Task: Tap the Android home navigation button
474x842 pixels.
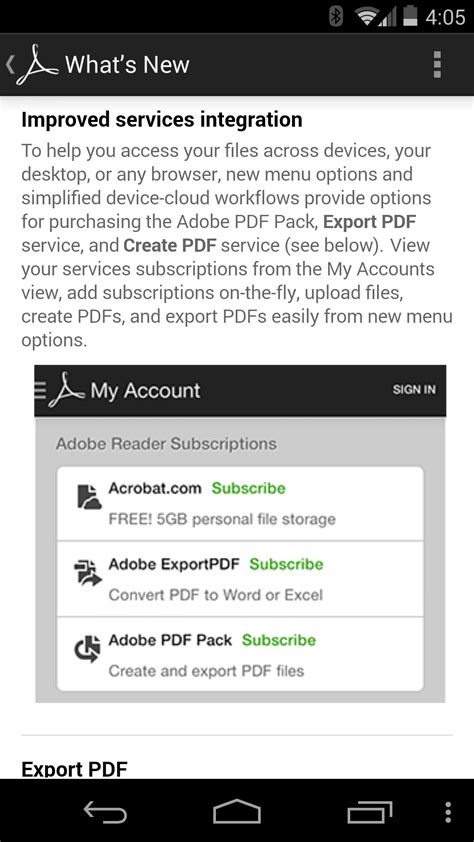Action: click(x=237, y=811)
